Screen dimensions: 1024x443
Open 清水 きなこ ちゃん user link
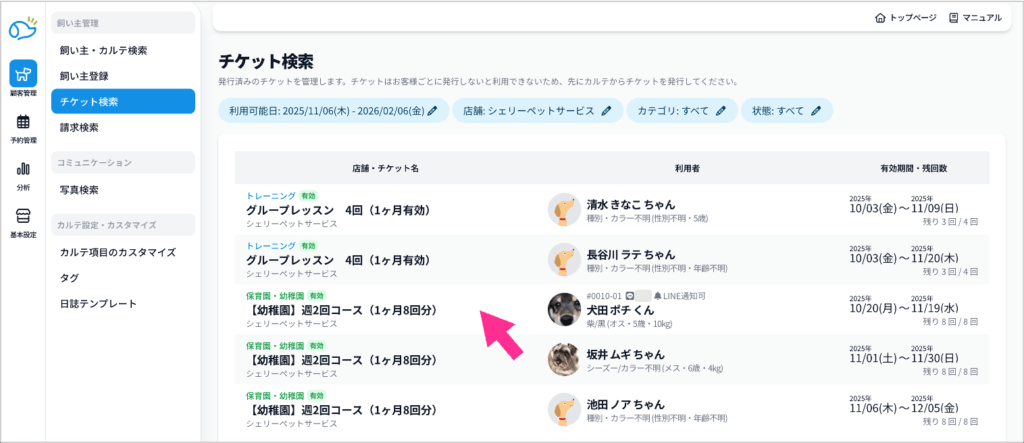pyautogui.click(x=630, y=204)
